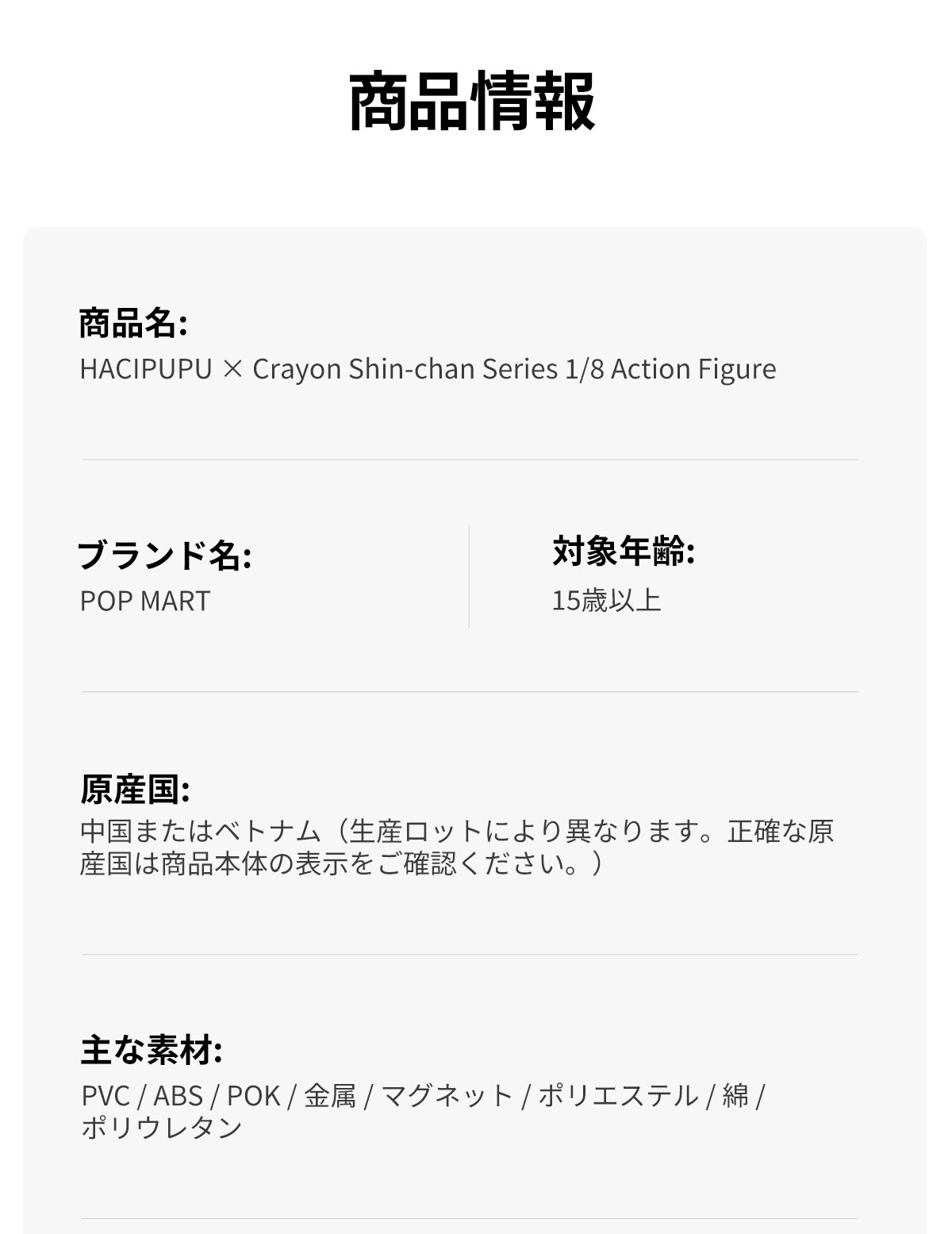
Task: Click the HACIPUPU × Crayon Shin-chan product name
Action: tap(428, 369)
